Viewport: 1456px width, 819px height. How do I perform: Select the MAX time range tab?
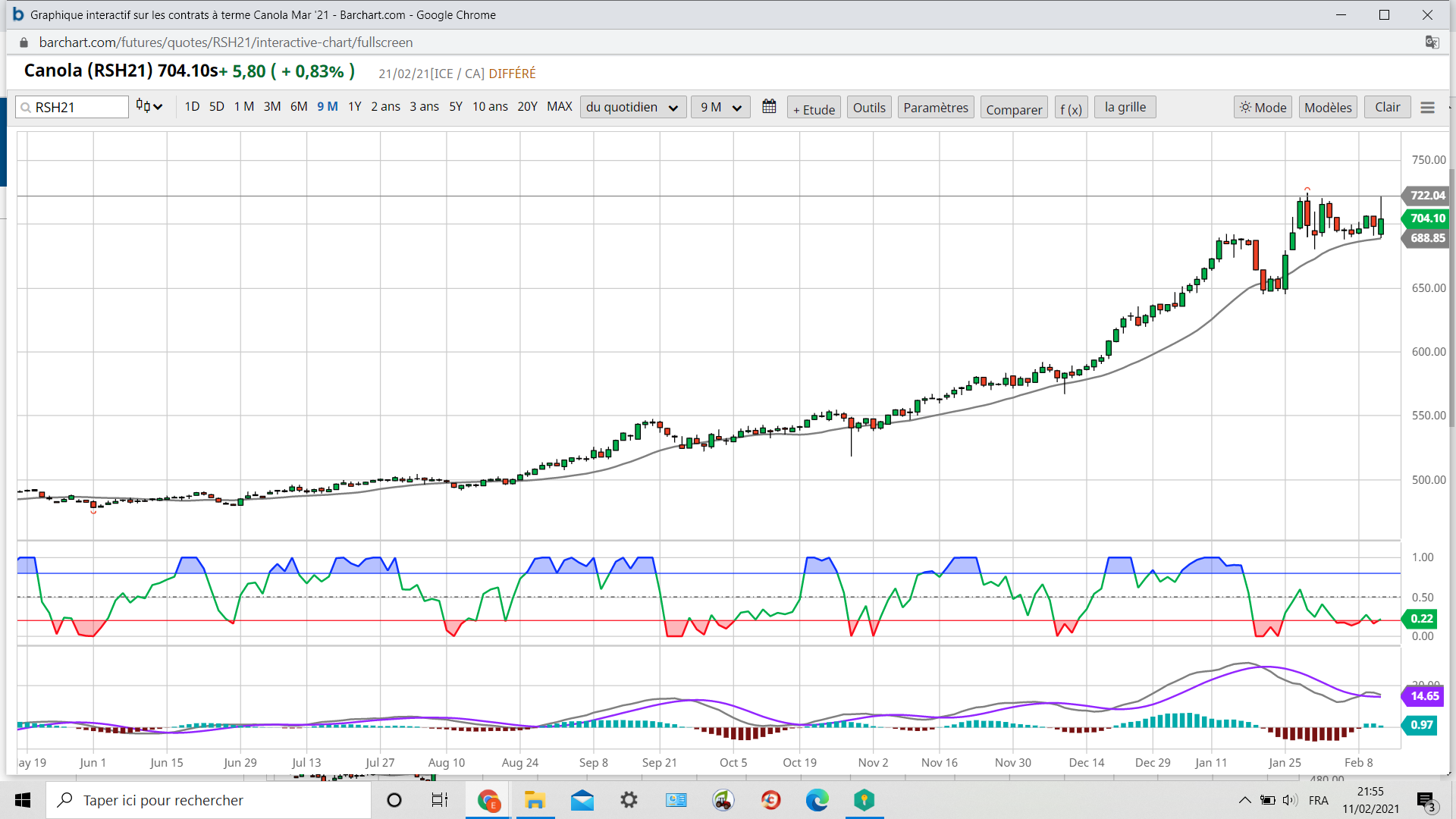(x=559, y=107)
